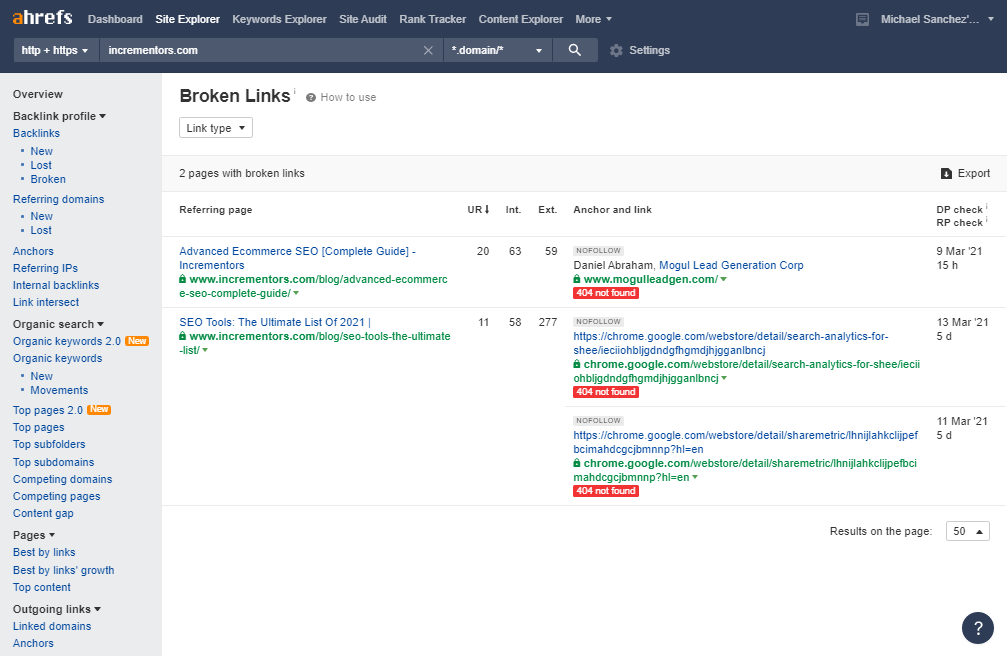Open the protocol http + https dropdown
The height and width of the screenshot is (656, 1007).
pos(57,50)
